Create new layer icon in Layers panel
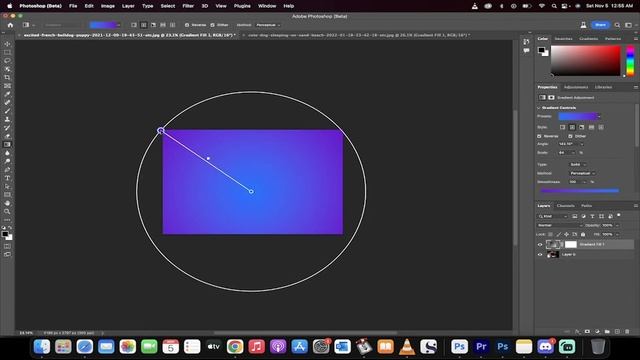Screen dimensions: 640x360 click(x=617, y=331)
